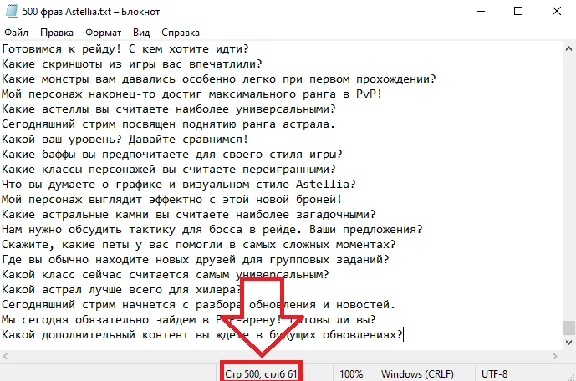Click the horizontal scrollbar right arrow

(x=555, y=356)
